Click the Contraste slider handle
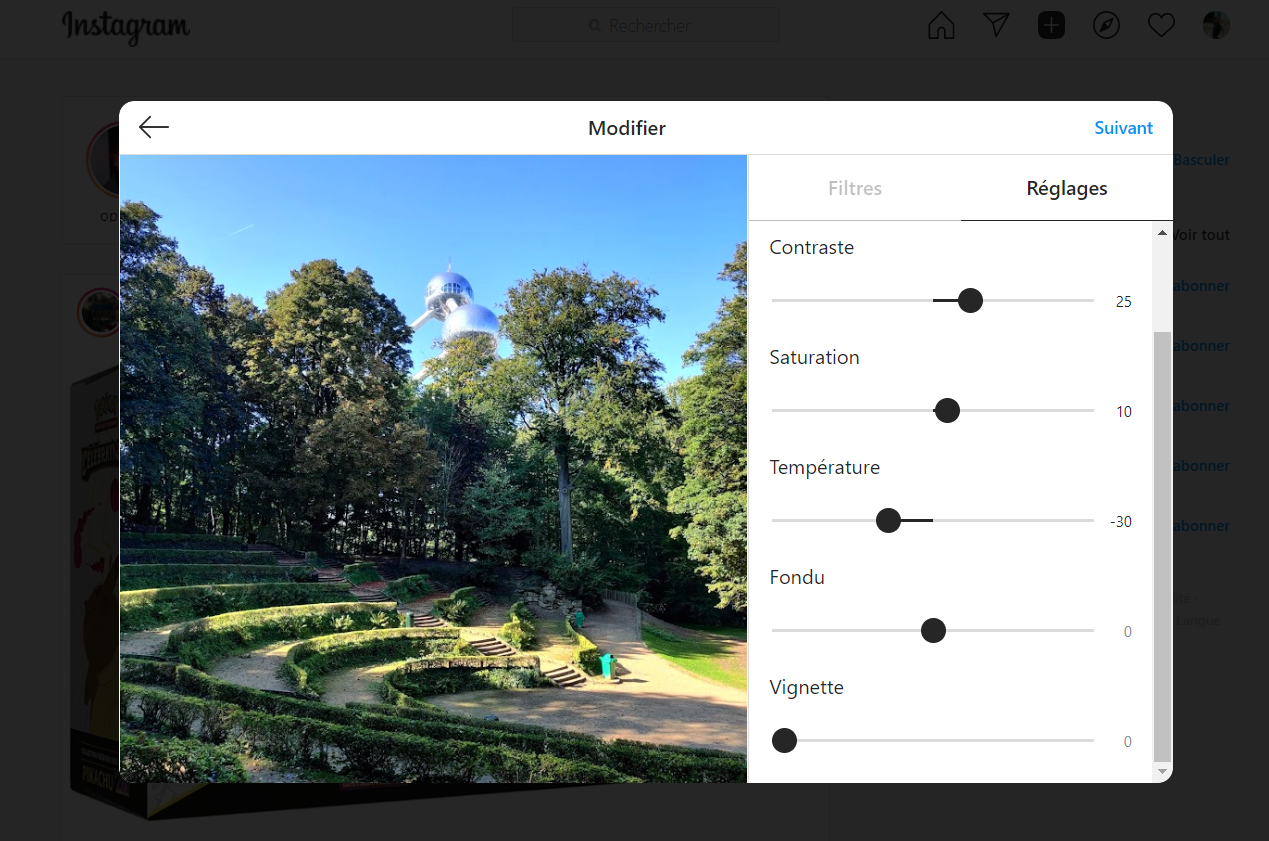The height and width of the screenshot is (841, 1269). tap(970, 300)
